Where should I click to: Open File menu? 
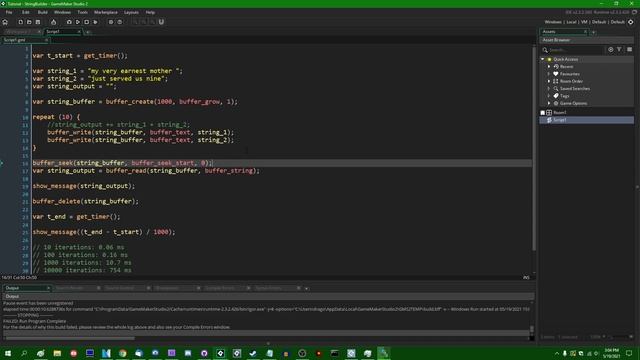point(9,12)
